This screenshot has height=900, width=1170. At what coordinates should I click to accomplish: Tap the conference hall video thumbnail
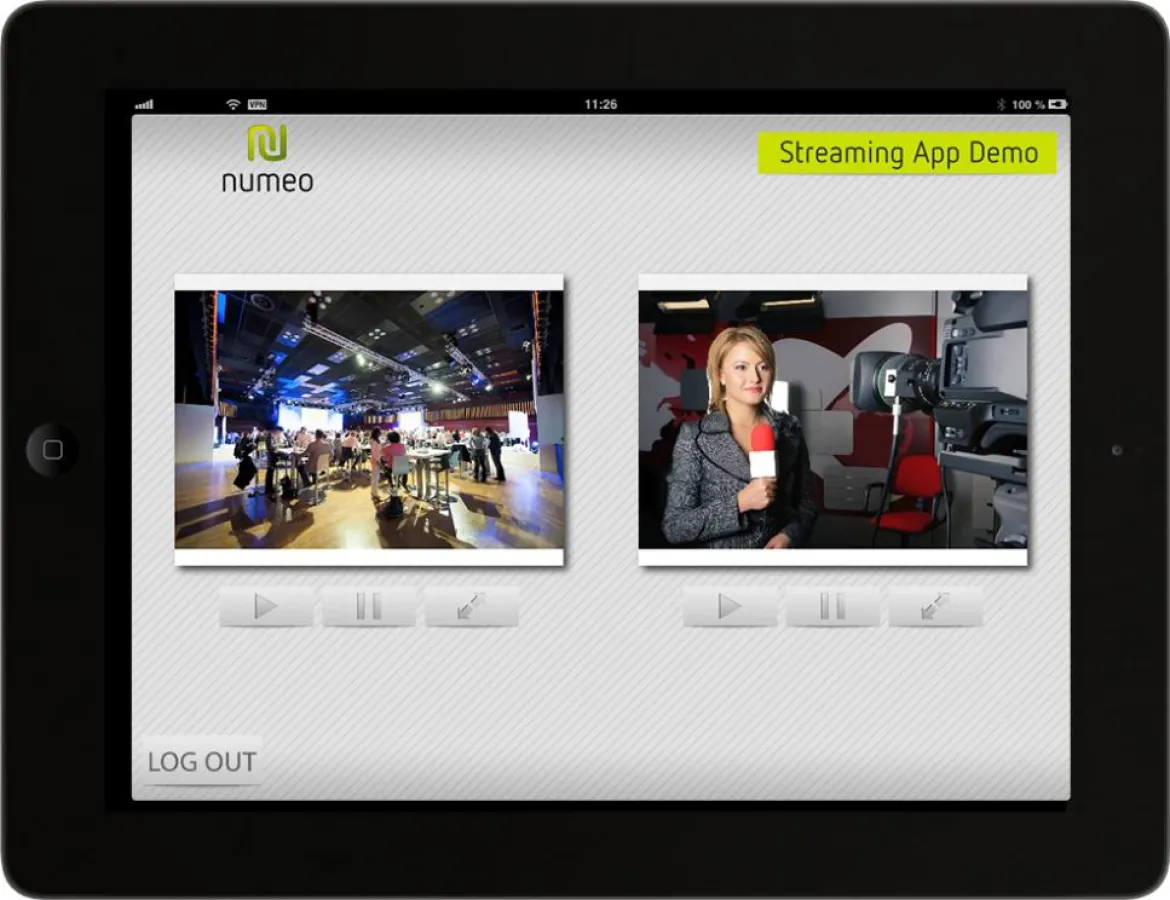point(370,422)
